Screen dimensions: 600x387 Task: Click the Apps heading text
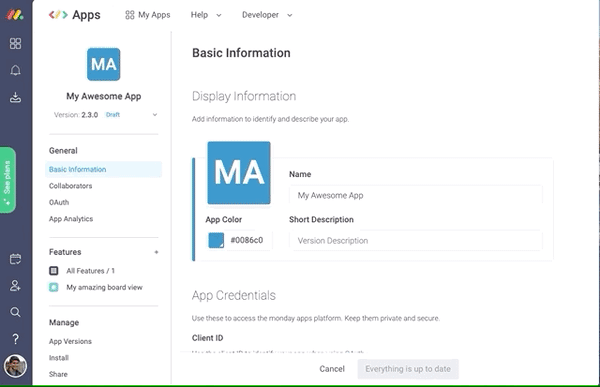click(x=86, y=15)
